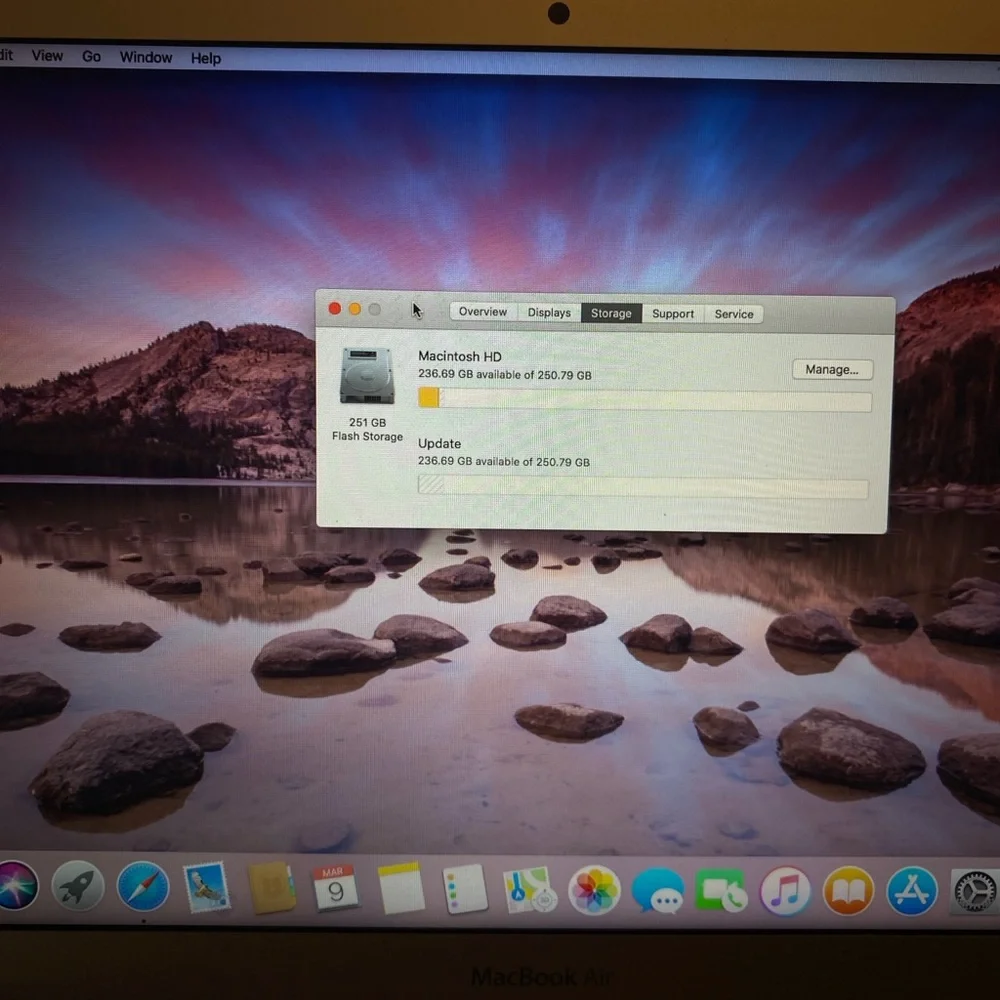
Task: Click the Macintosh HD drive icon
Action: coord(367,376)
